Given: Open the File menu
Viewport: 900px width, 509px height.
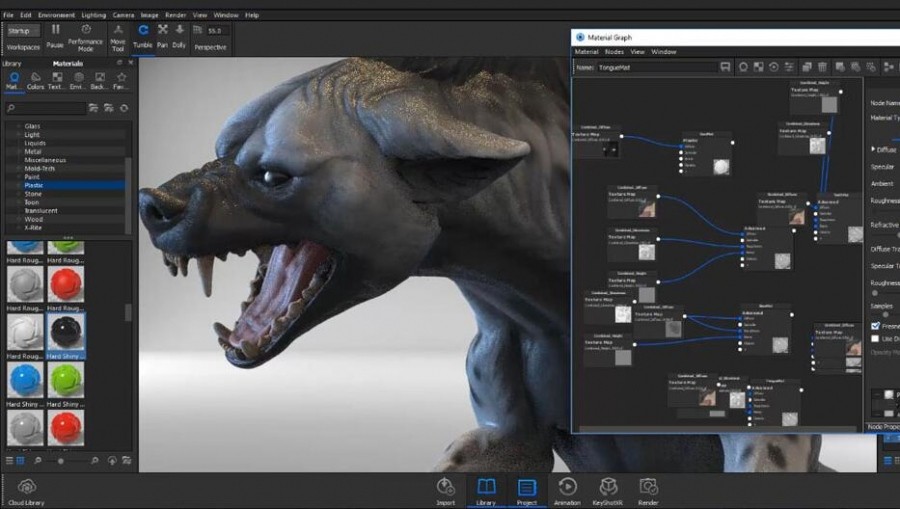Looking at the screenshot, I should click(x=9, y=15).
